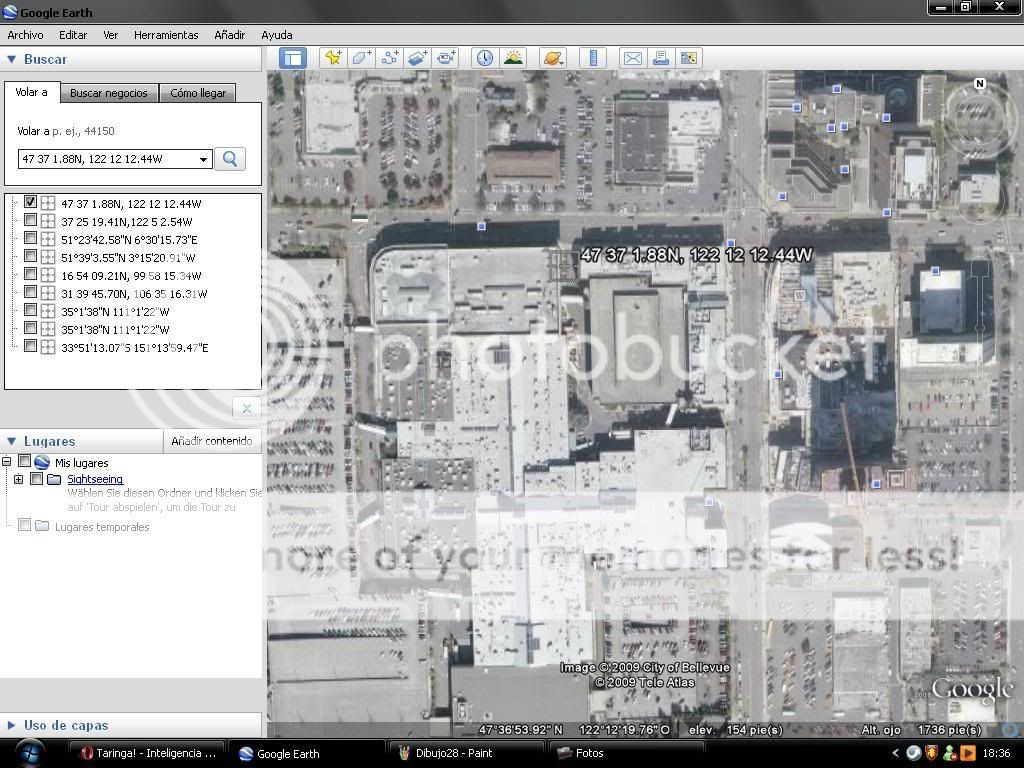The height and width of the screenshot is (768, 1024).
Task: Expand the Sightseeing folder node
Action: (x=18, y=479)
